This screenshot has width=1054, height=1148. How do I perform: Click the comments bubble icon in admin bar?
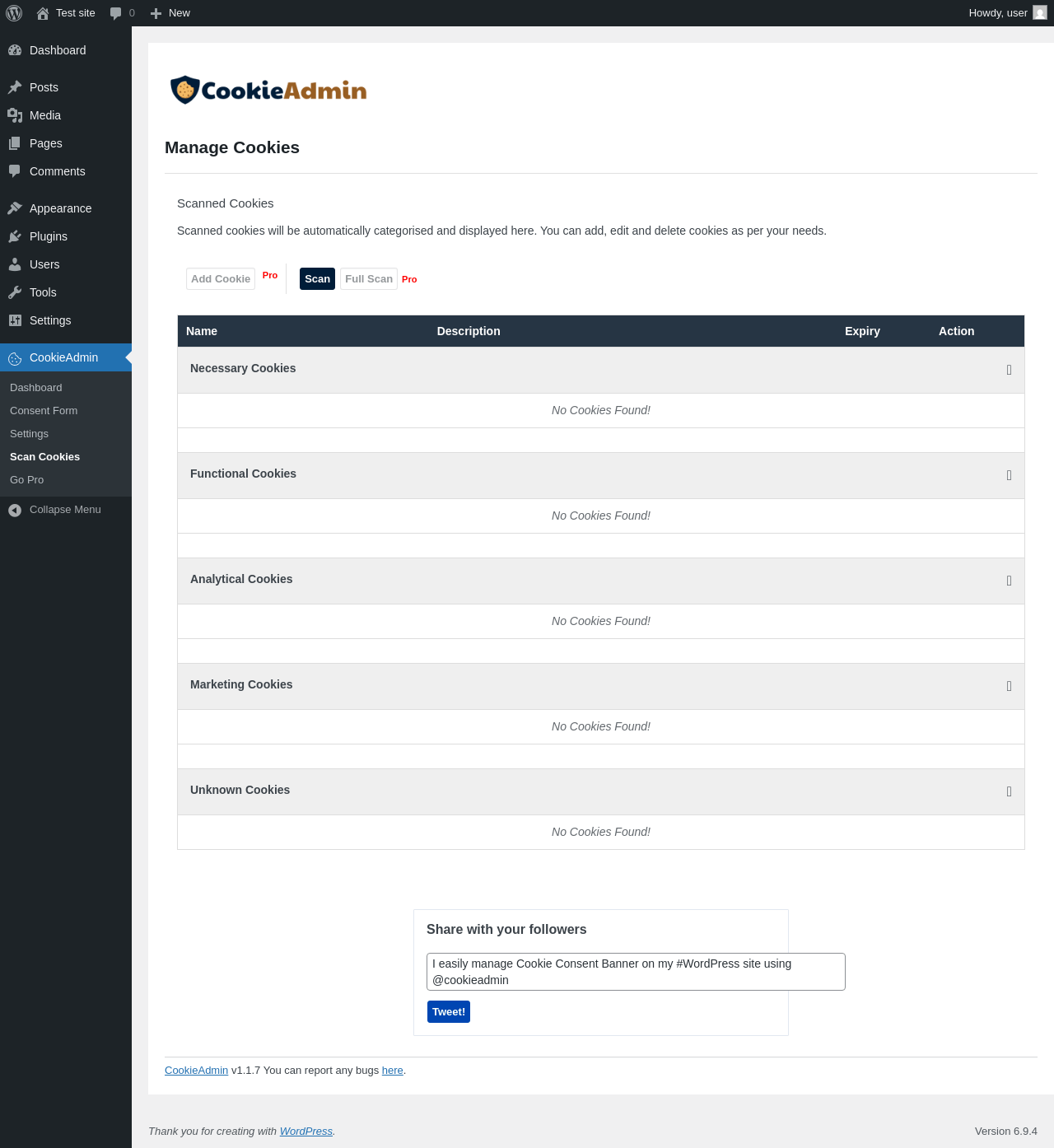coord(116,13)
